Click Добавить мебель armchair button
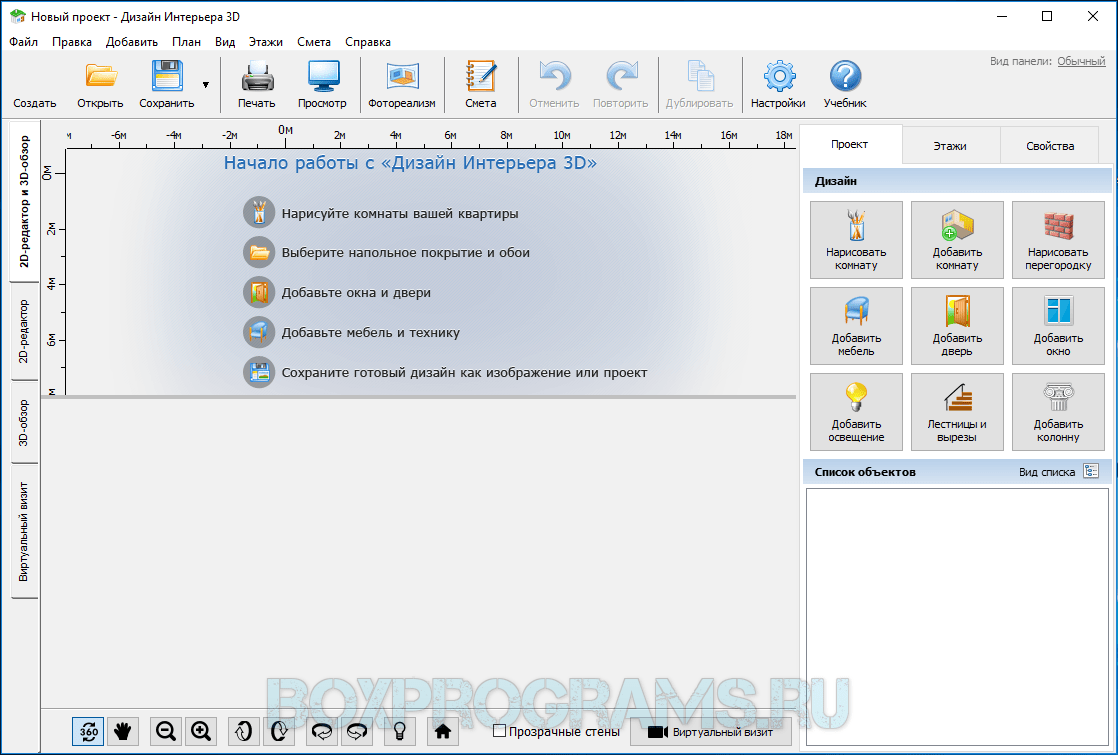 tap(856, 326)
